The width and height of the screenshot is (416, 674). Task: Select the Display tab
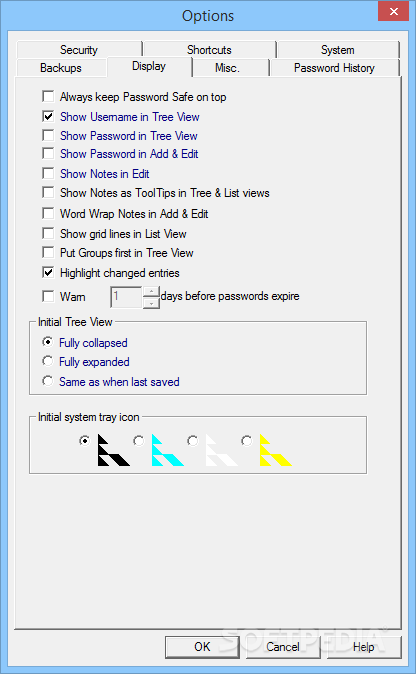click(149, 66)
